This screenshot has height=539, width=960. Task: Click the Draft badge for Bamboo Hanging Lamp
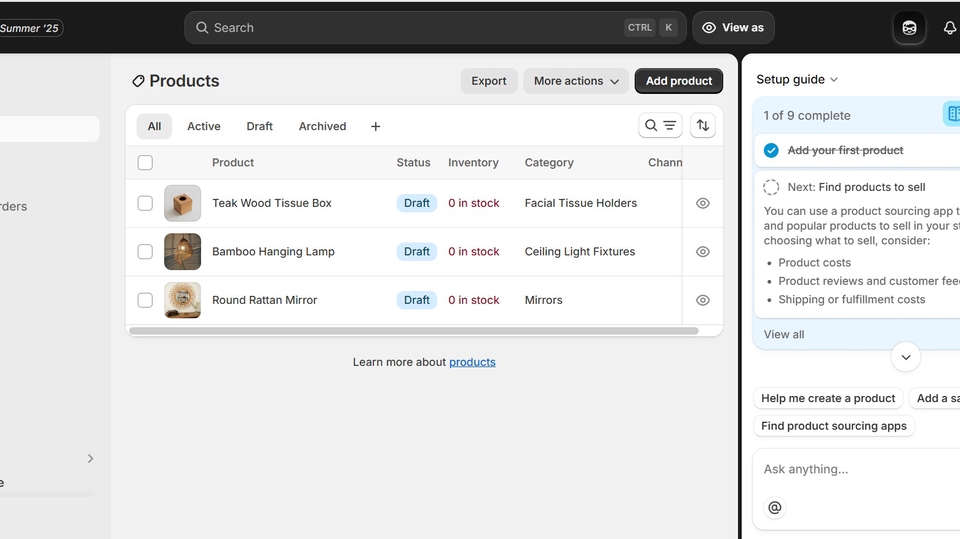pos(416,252)
